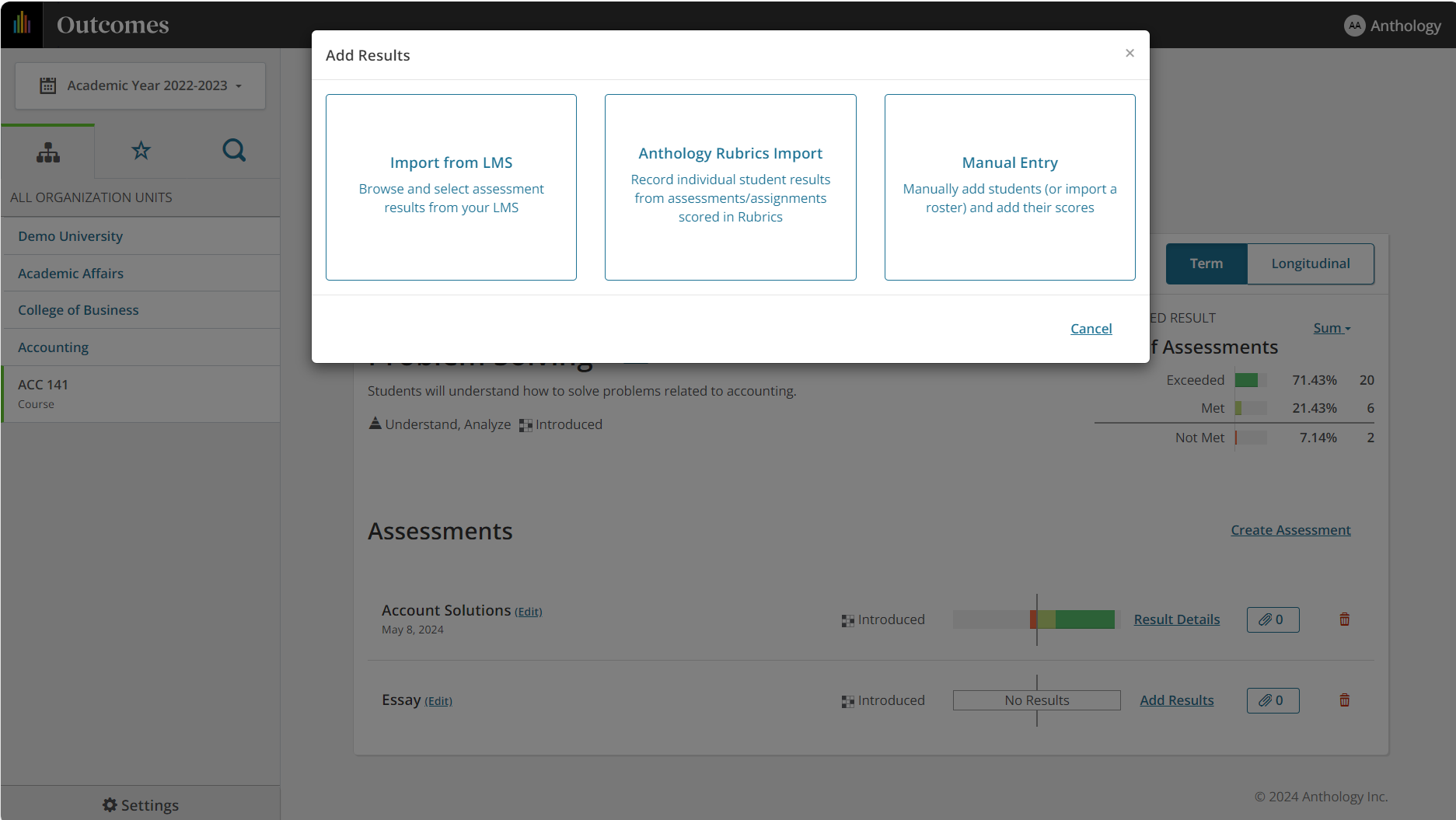Open attachments for the Essay assessment

point(1273,700)
